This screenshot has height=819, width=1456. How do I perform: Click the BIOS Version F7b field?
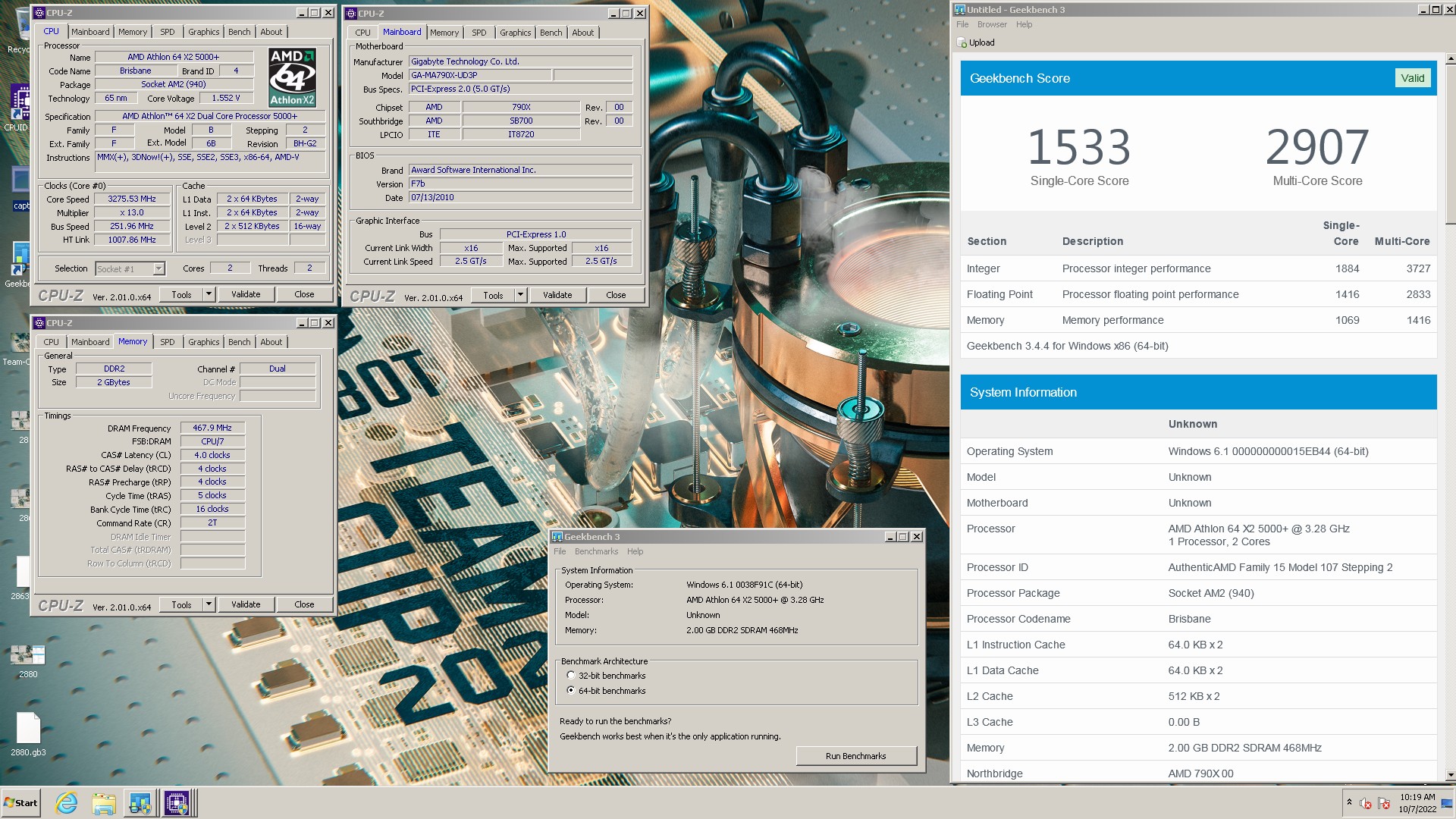coord(520,184)
